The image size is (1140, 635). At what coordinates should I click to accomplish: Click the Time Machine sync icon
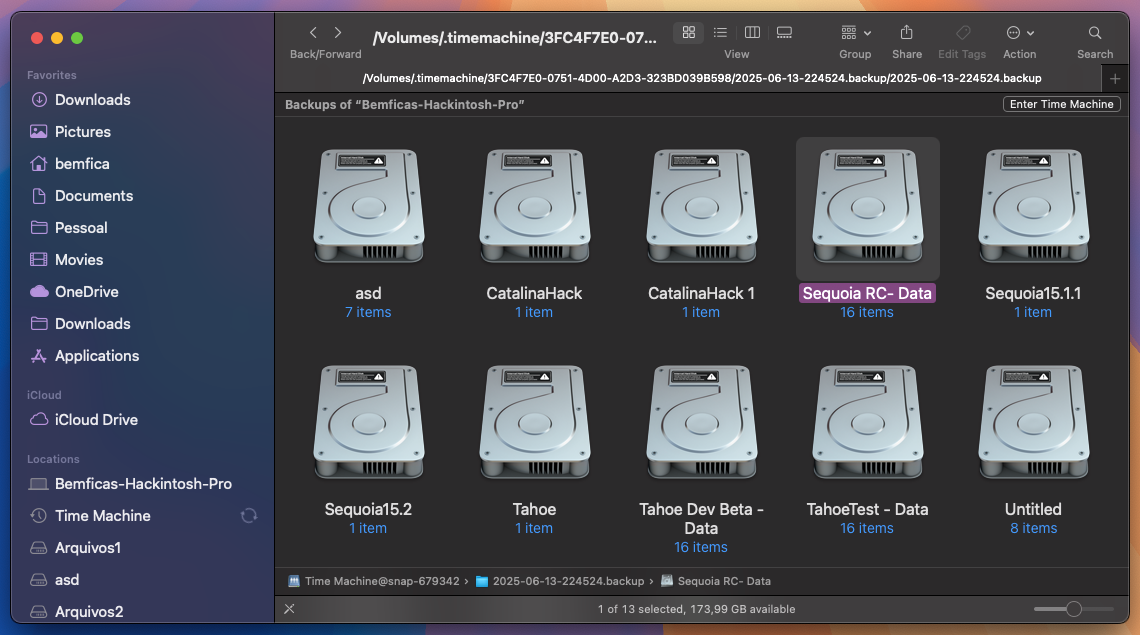(x=249, y=516)
